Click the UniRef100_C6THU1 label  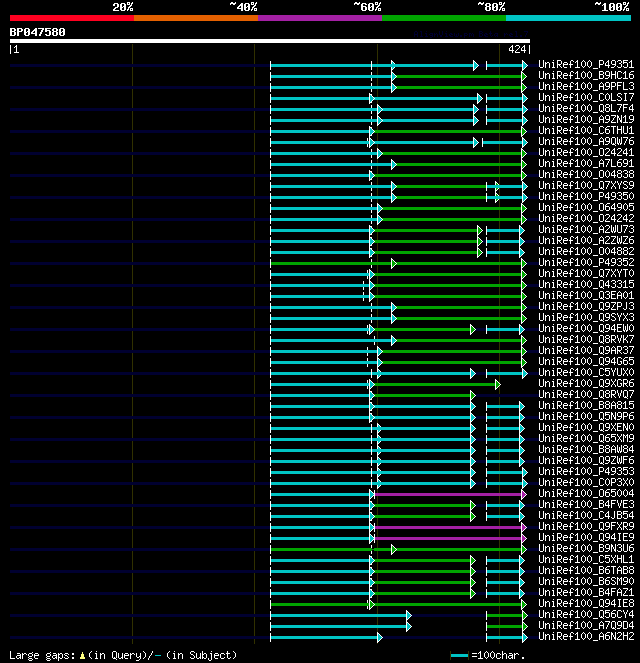coord(586,130)
